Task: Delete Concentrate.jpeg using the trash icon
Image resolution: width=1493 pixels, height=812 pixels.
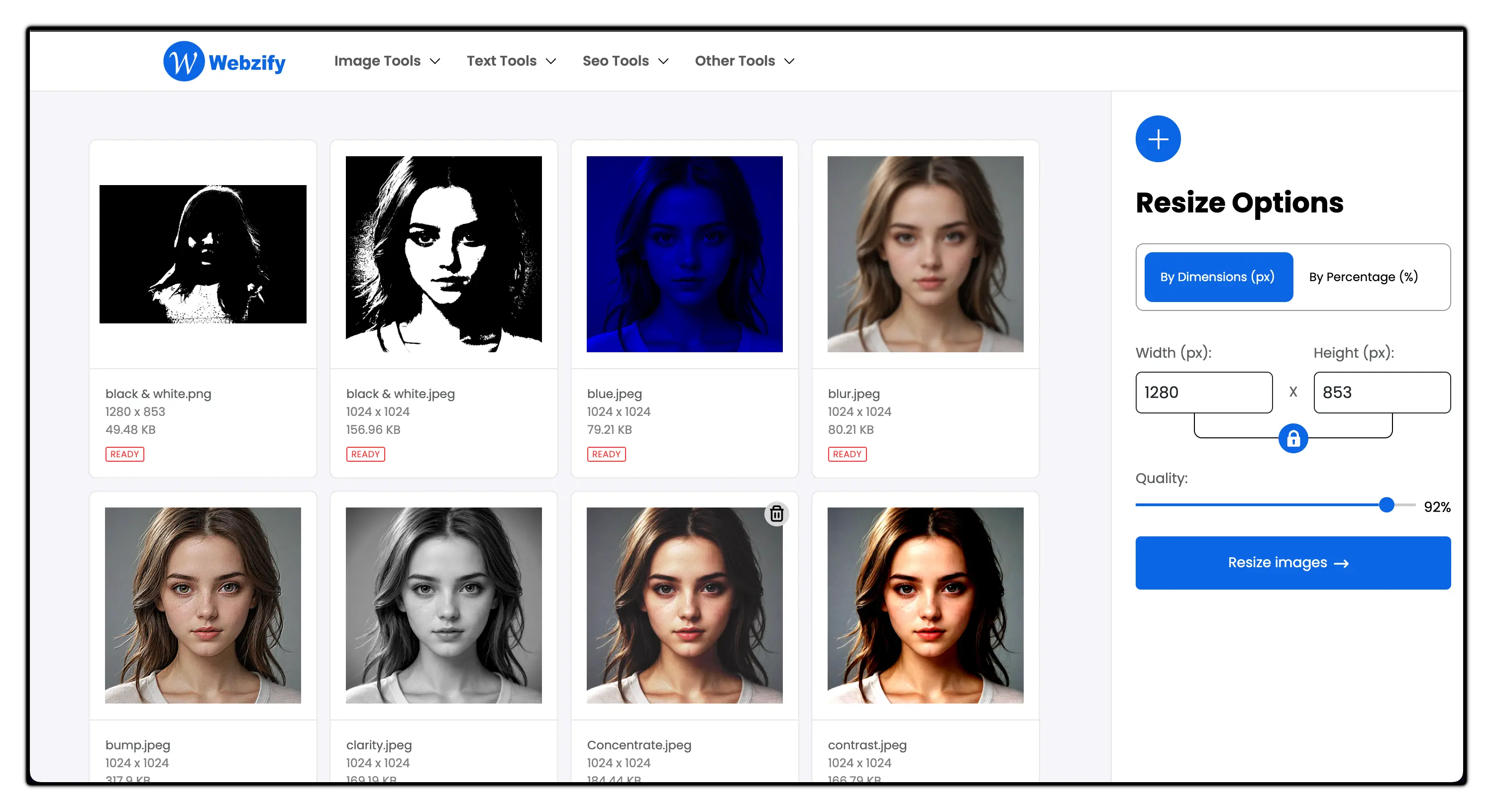Action: (x=777, y=513)
